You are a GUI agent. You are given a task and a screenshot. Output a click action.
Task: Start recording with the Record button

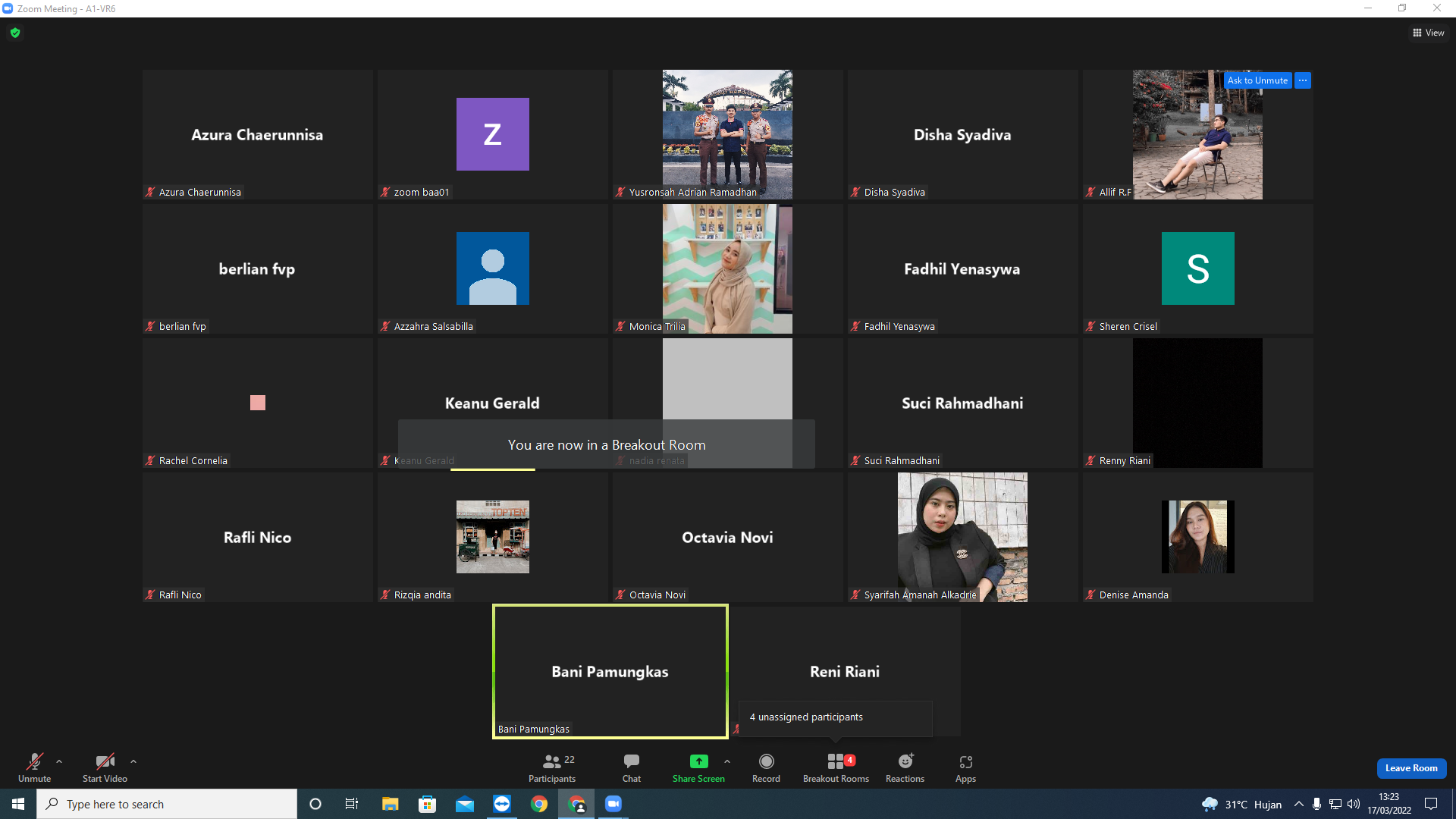tap(766, 767)
